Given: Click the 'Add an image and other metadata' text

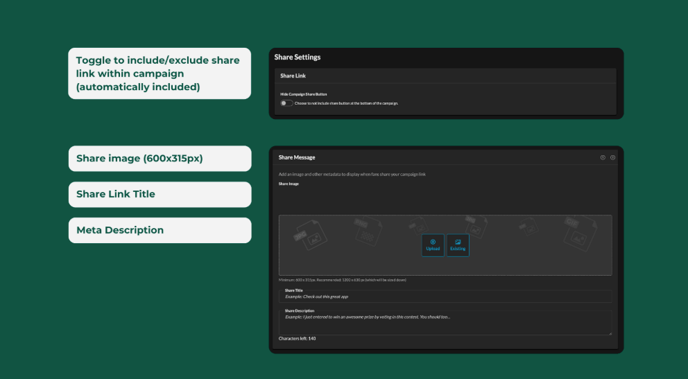Looking at the screenshot, I should [x=352, y=174].
